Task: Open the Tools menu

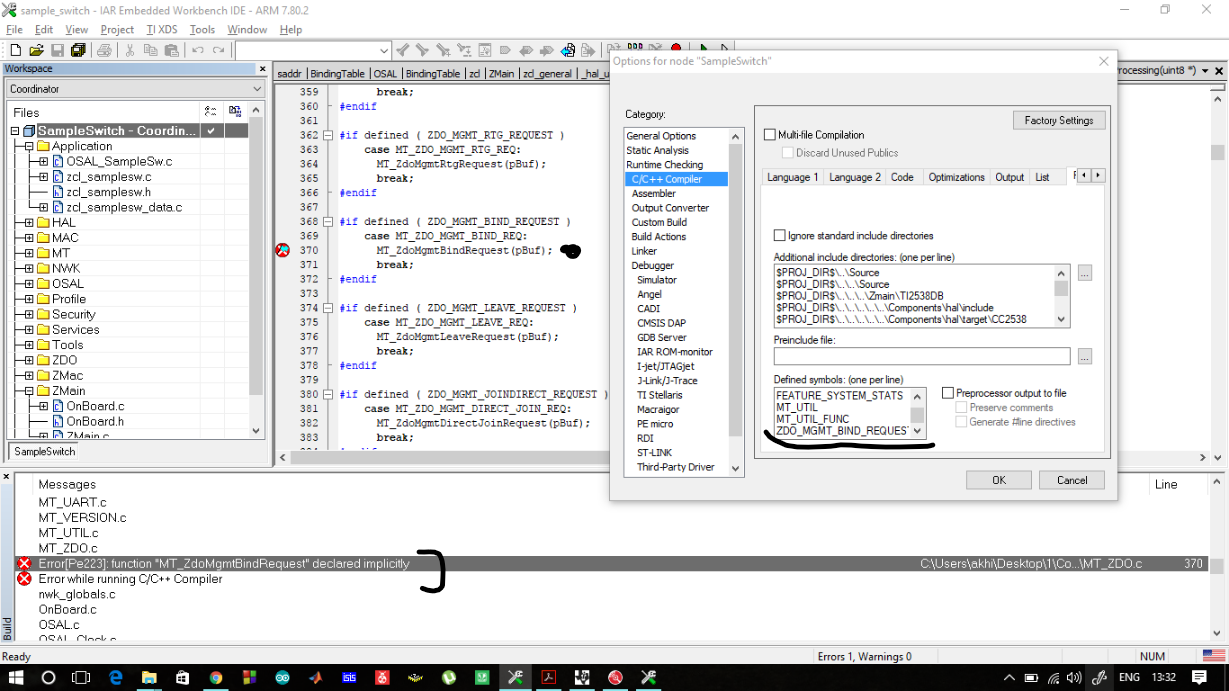Action: 202,30
